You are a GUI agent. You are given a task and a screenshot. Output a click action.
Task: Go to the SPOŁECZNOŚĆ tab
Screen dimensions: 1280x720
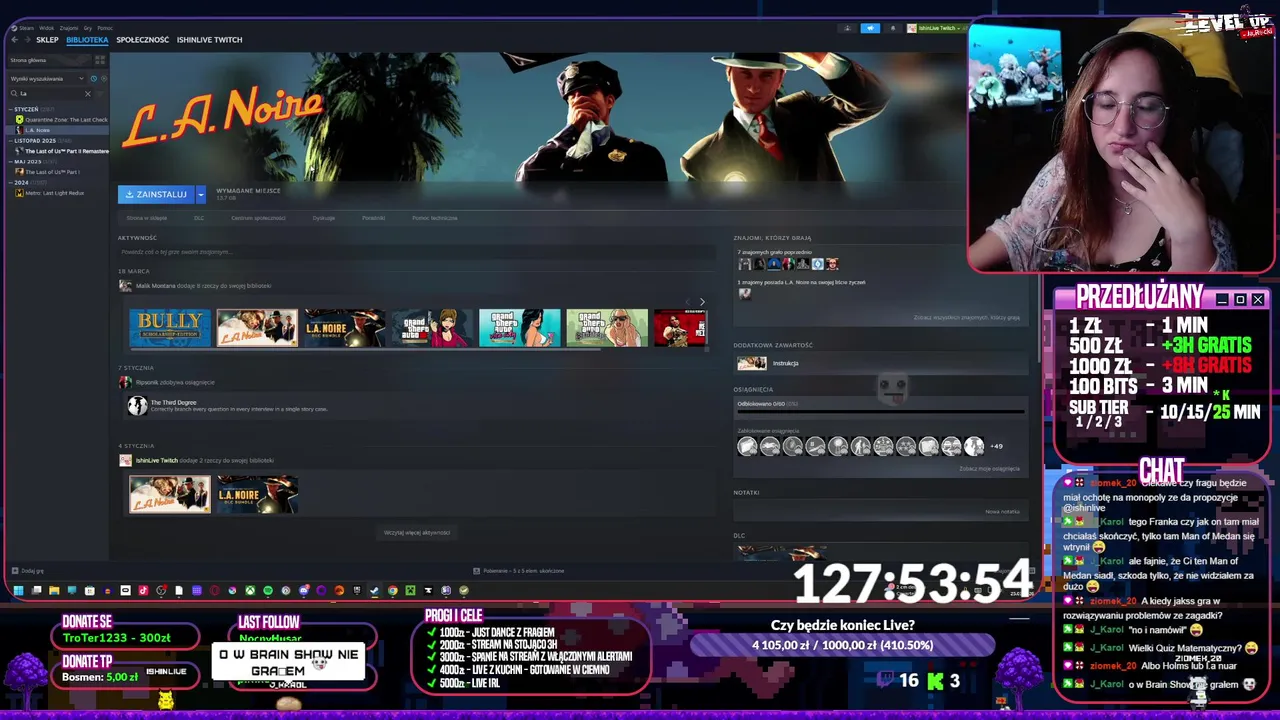click(x=142, y=40)
